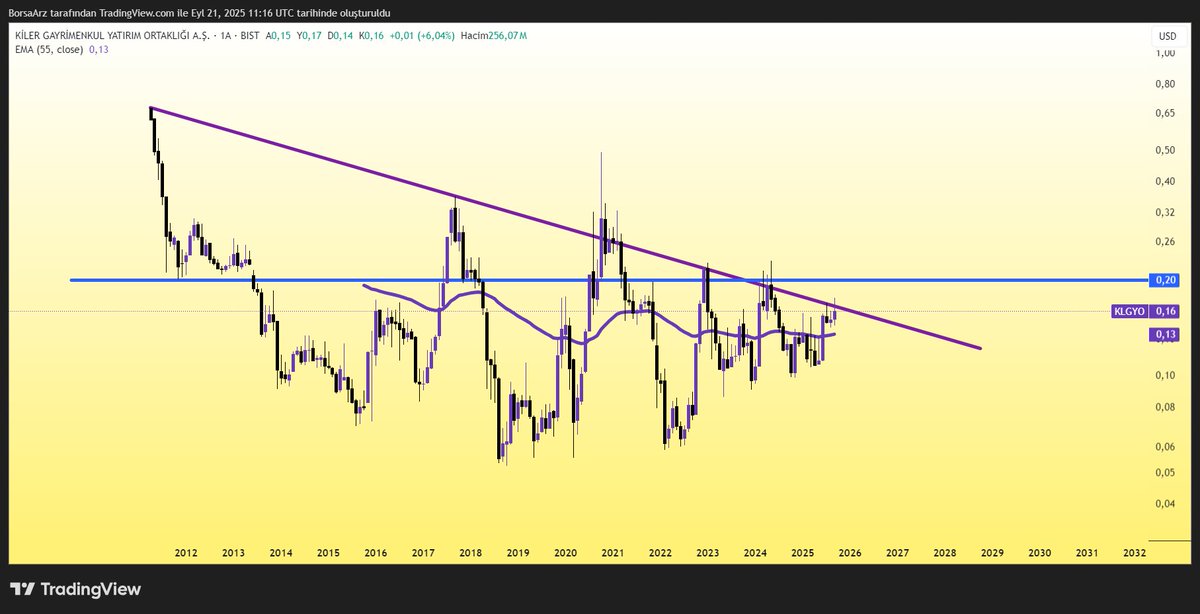
Task: Click the purple 0,13 EMA tag on price axis
Action: pos(1166,334)
